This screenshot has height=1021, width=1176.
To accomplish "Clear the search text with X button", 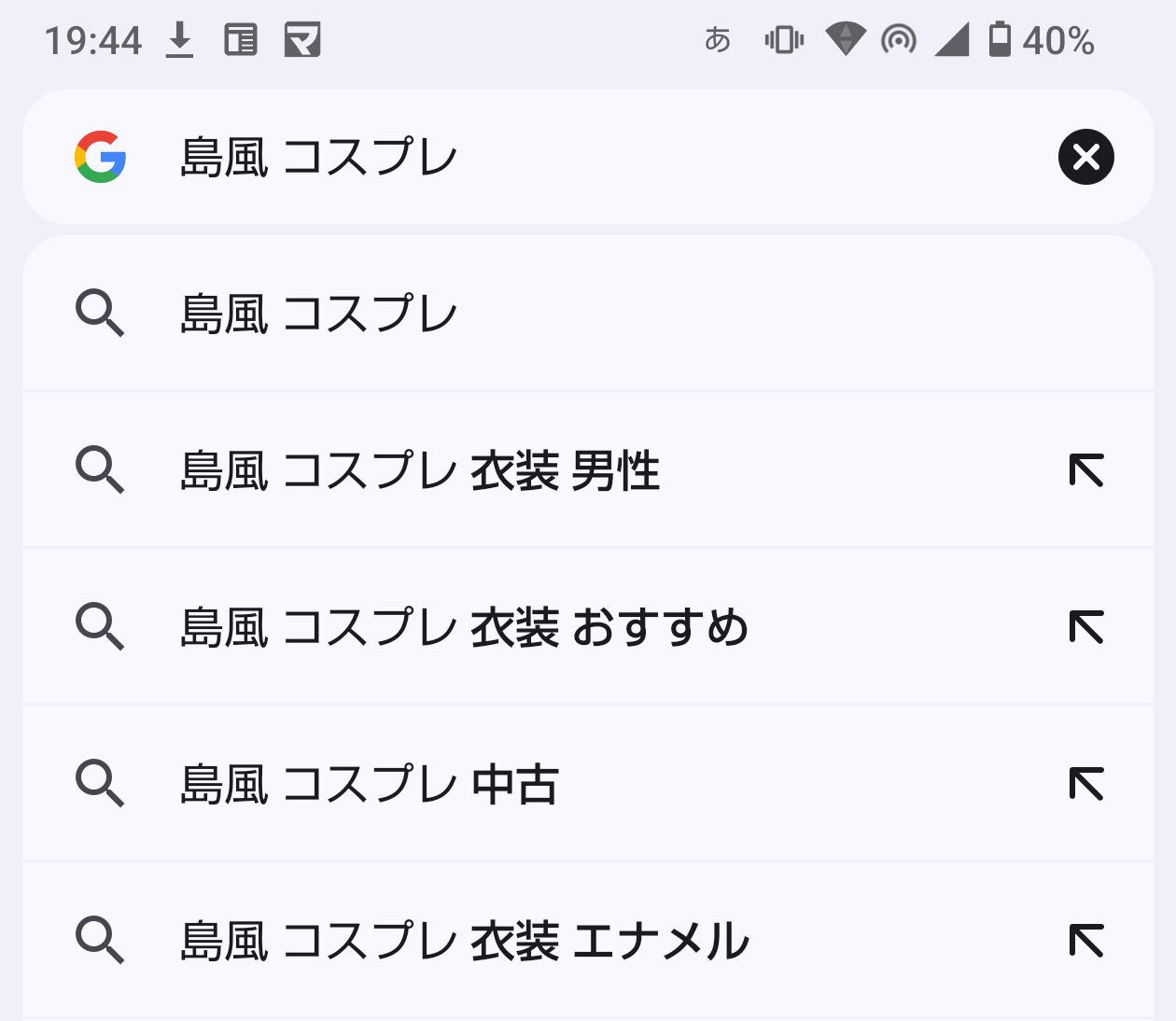I will 1085,157.
